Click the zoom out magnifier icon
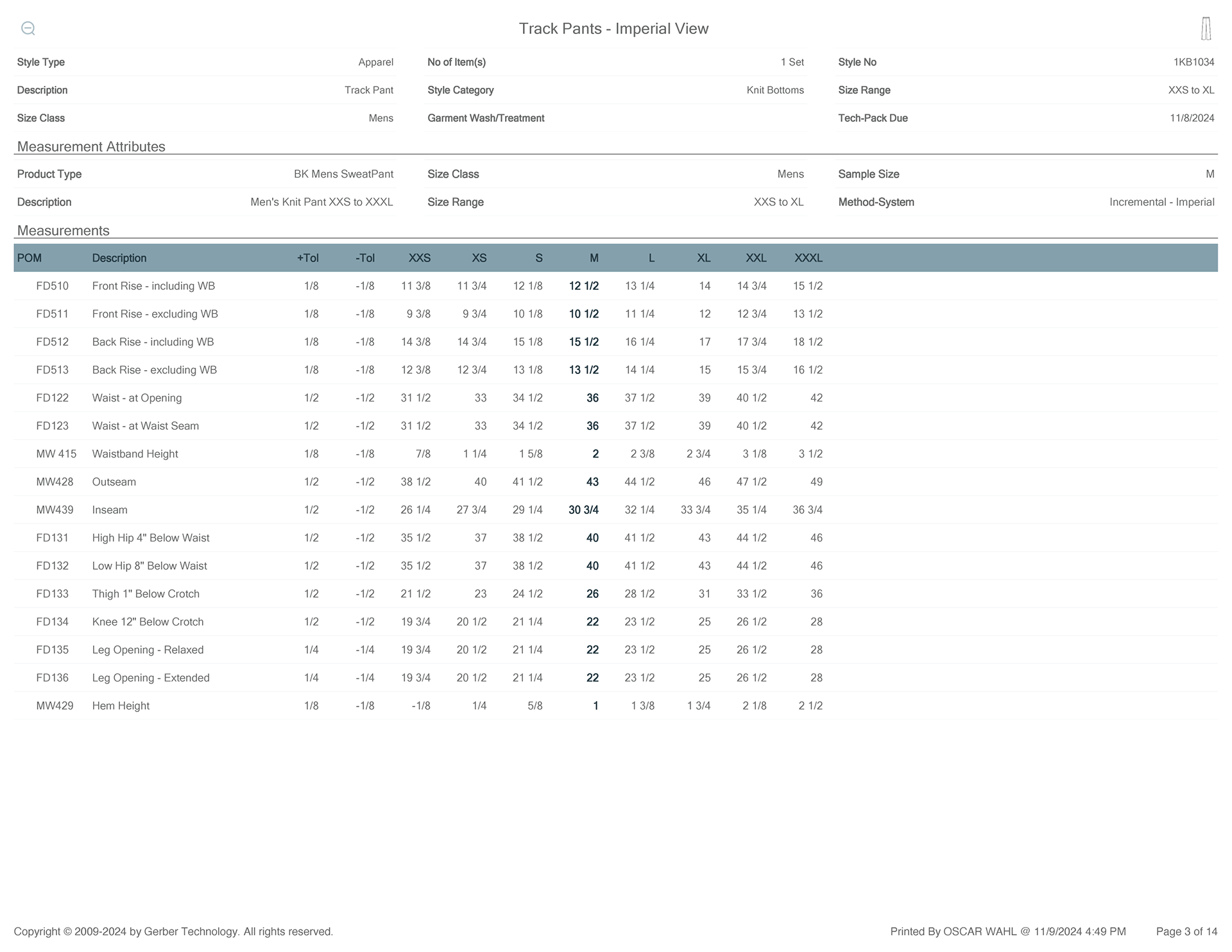The width and height of the screenshot is (1232, 952). click(28, 28)
